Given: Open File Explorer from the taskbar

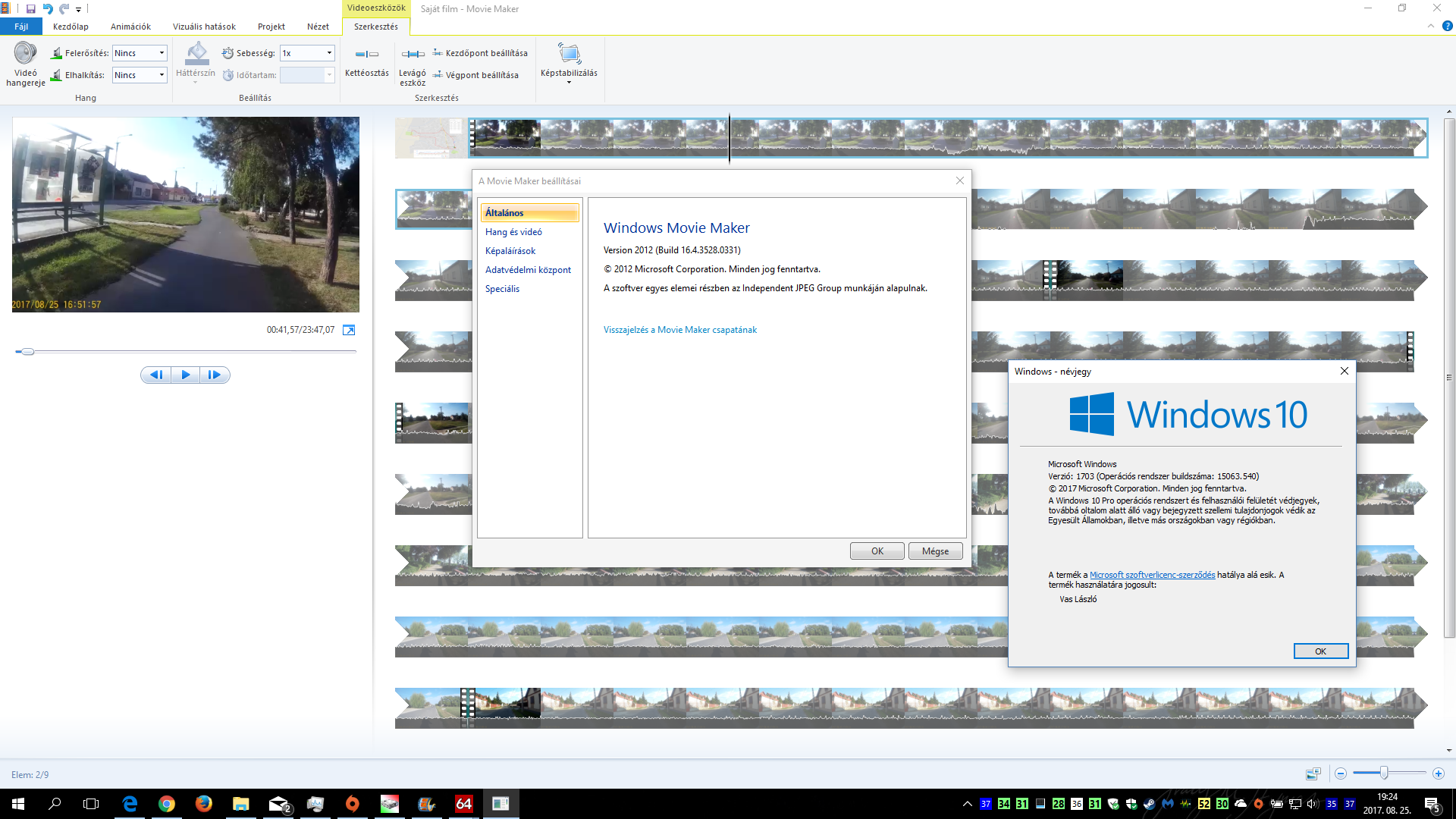Looking at the screenshot, I should pyautogui.click(x=240, y=804).
